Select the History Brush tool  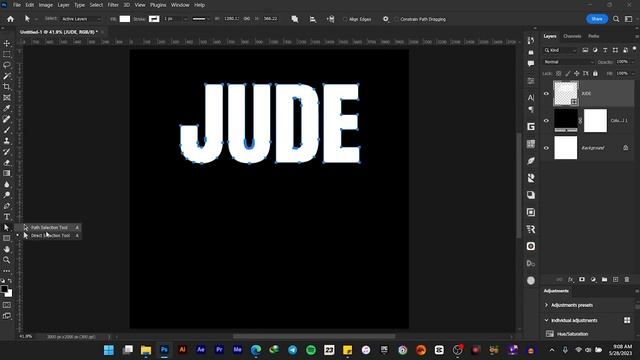[7, 152]
